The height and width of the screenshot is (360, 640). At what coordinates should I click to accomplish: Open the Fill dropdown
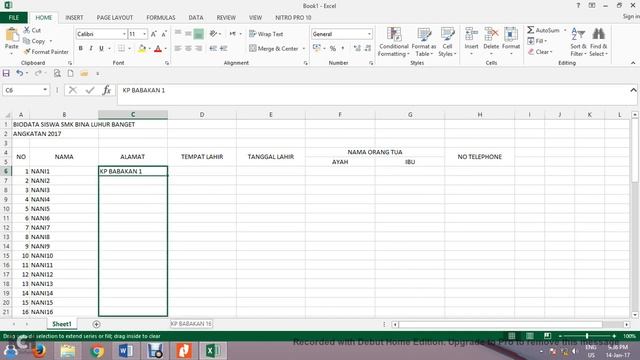[537, 41]
